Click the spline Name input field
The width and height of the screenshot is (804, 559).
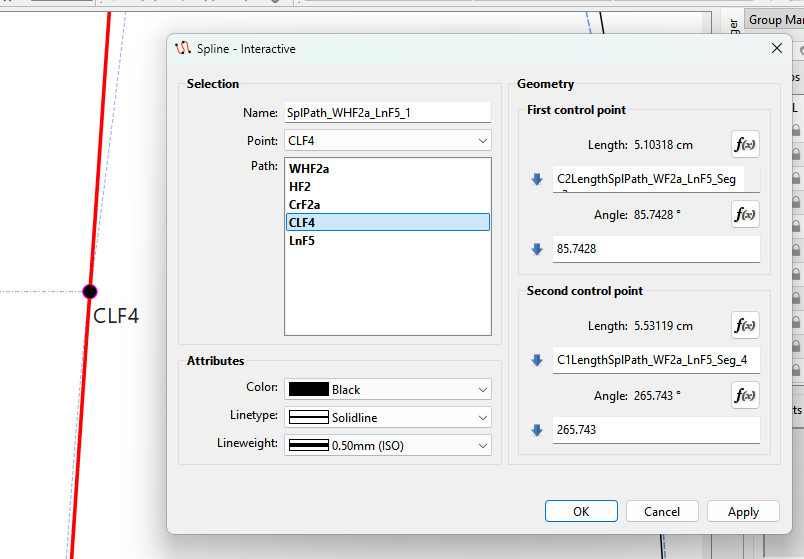click(x=387, y=113)
